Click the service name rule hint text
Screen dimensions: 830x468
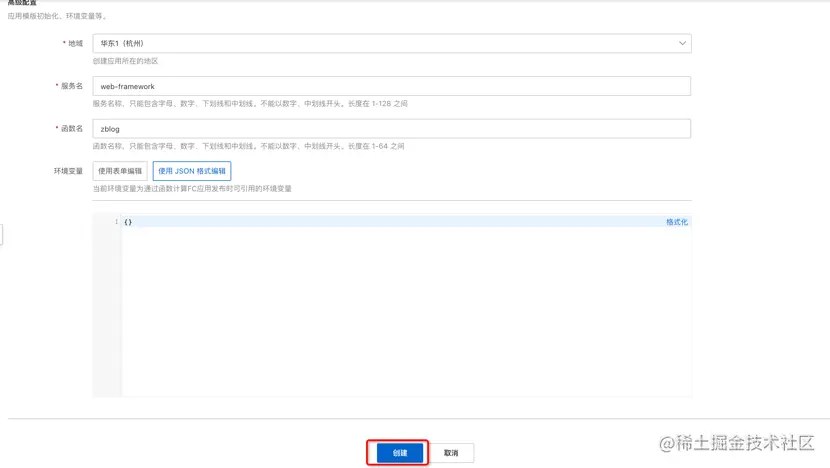pyautogui.click(x=250, y=104)
